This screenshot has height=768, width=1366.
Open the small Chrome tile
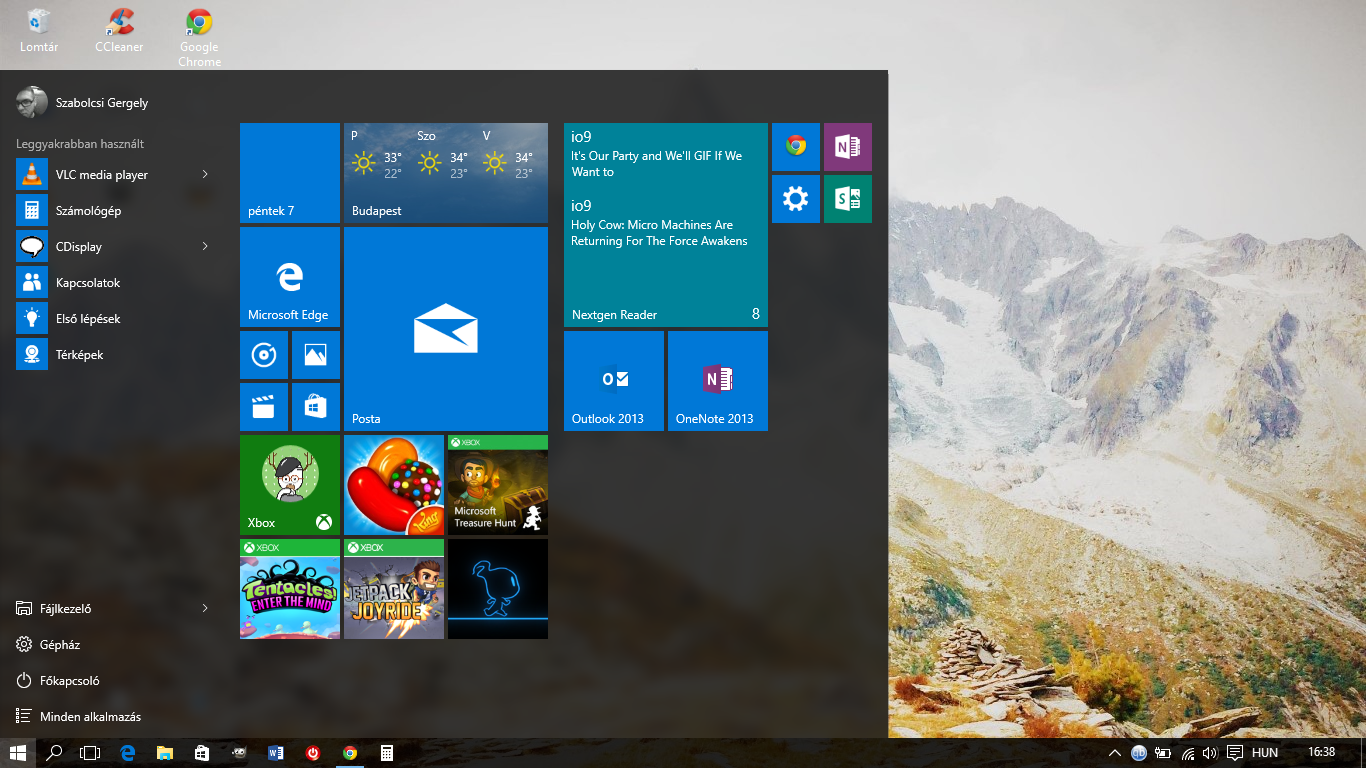click(796, 147)
